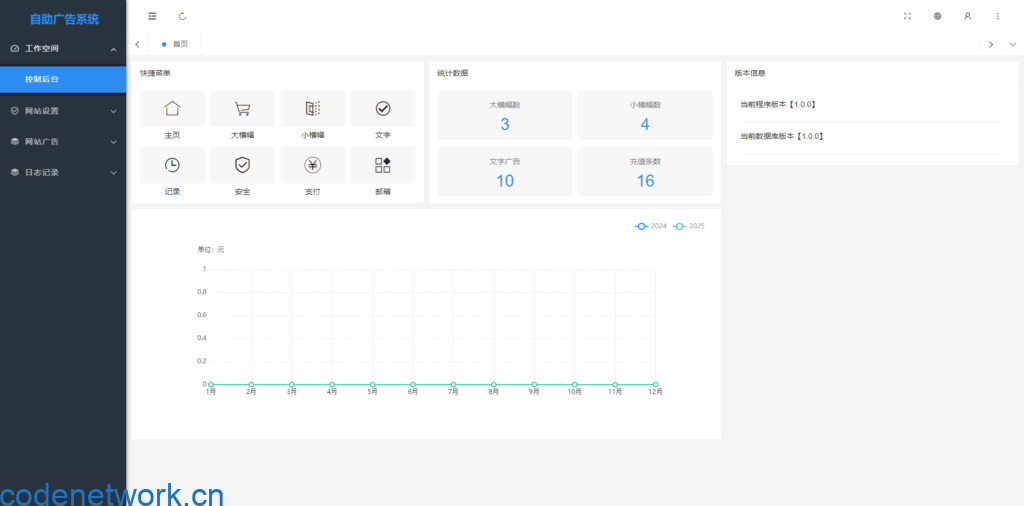Viewport: 1024px width, 506px height.
Task: Expand the 网站设置 sidebar menu
Action: pyautogui.click(x=63, y=111)
